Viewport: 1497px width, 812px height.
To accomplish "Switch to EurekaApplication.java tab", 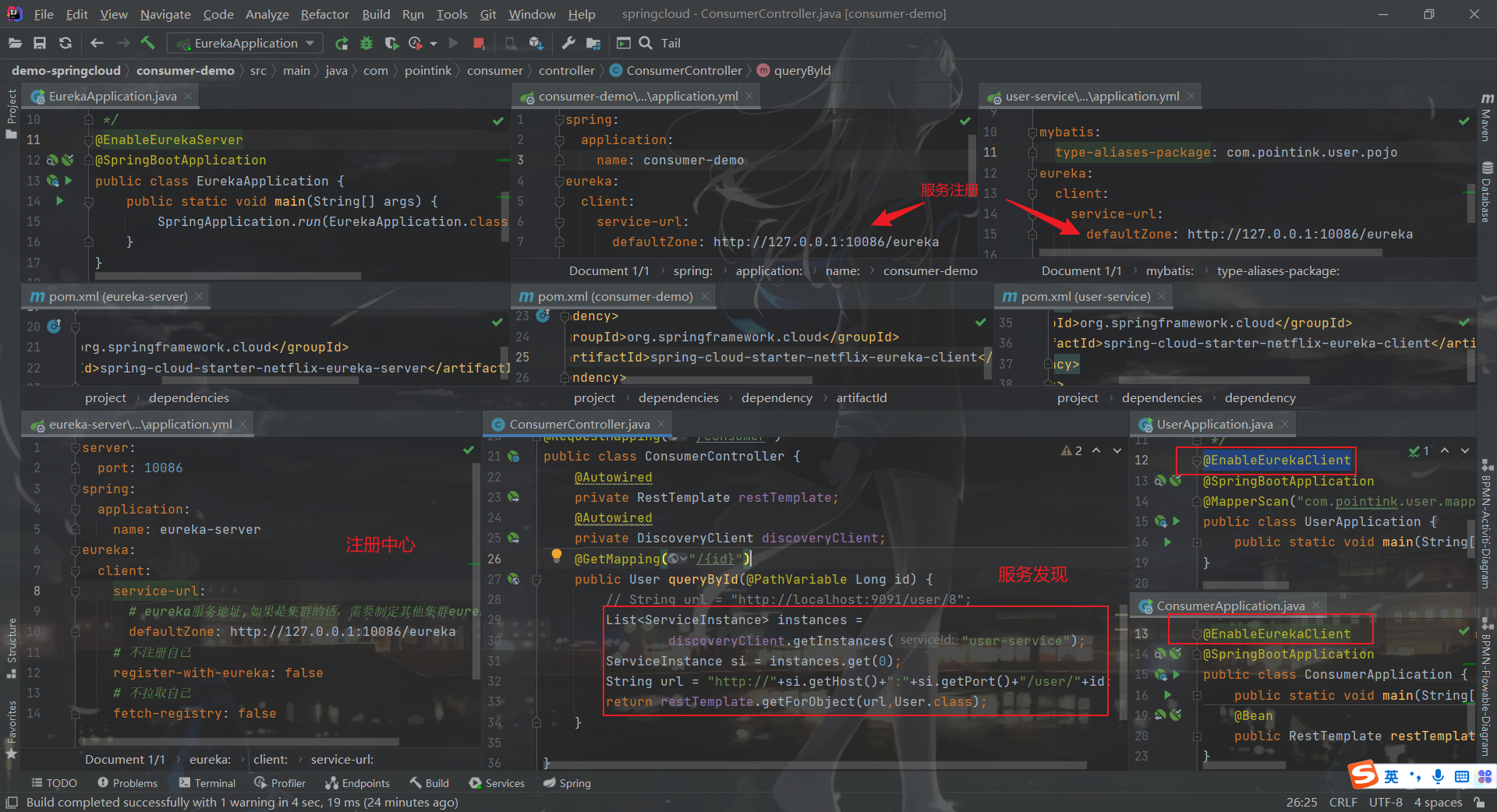I will tap(111, 97).
